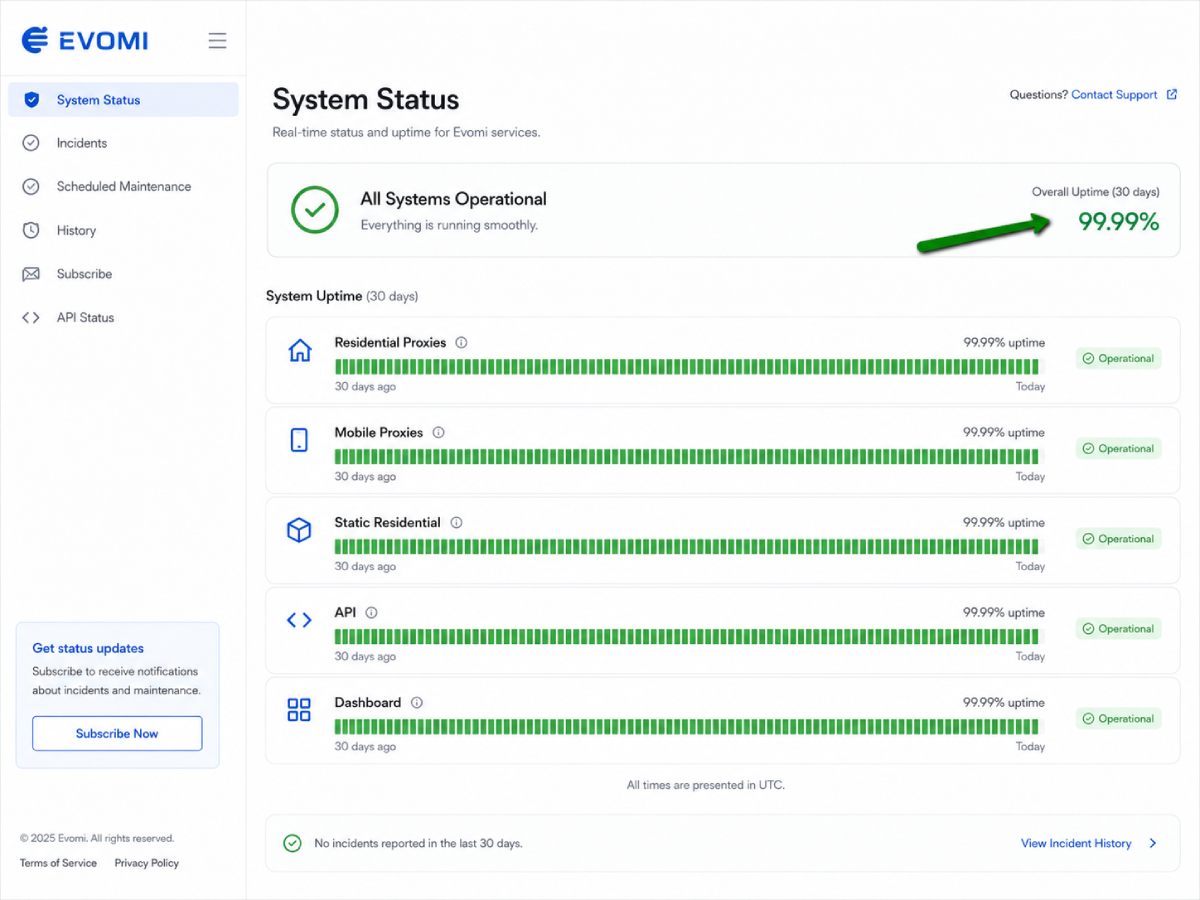Viewport: 1200px width, 900px height.
Task: Click the Static Residential uptime bar
Action: (687, 546)
